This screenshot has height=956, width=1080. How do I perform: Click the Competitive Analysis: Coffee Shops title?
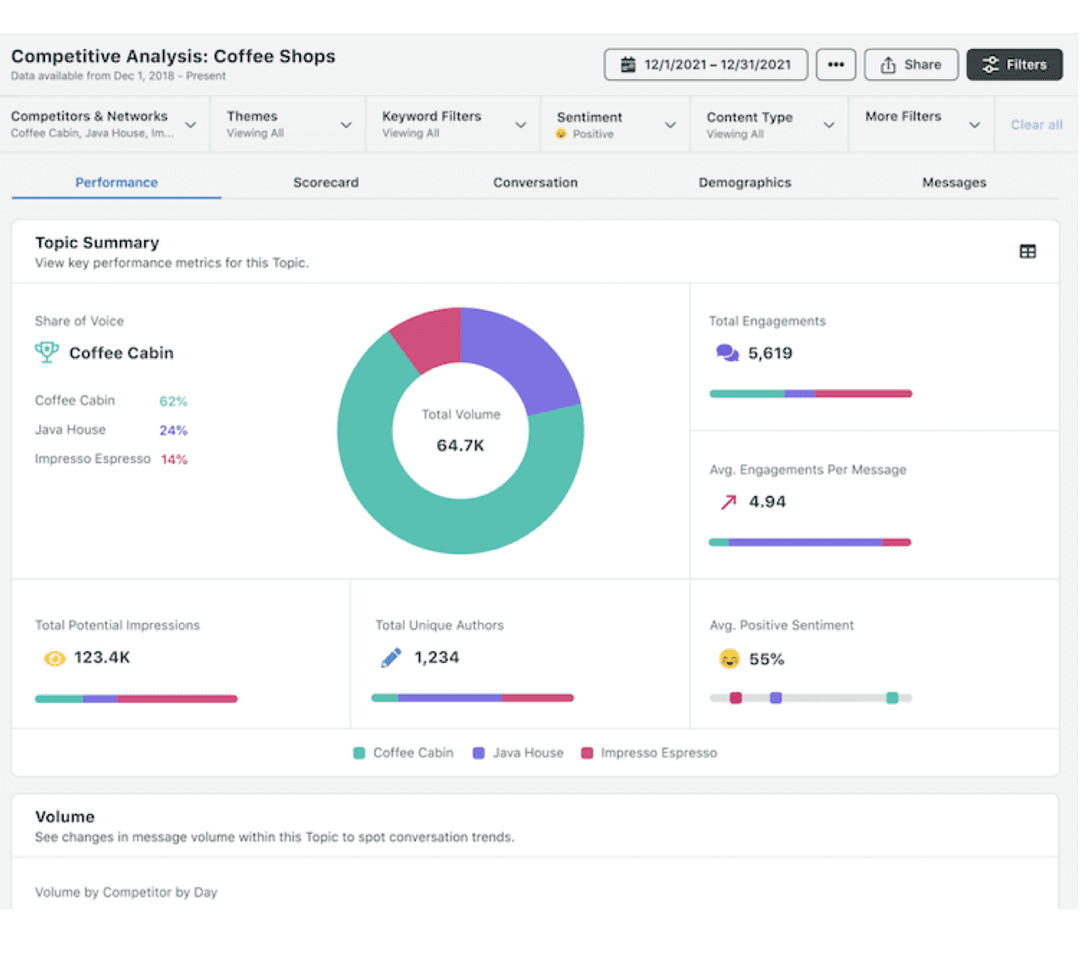[173, 56]
